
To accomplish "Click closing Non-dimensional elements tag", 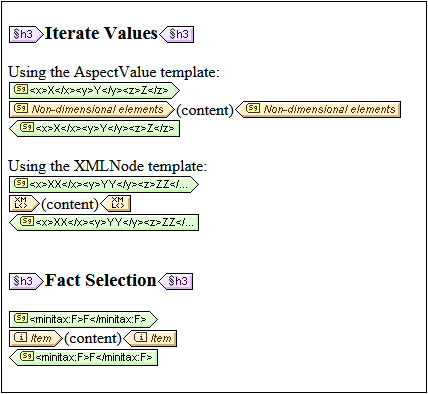I will point(318,109).
